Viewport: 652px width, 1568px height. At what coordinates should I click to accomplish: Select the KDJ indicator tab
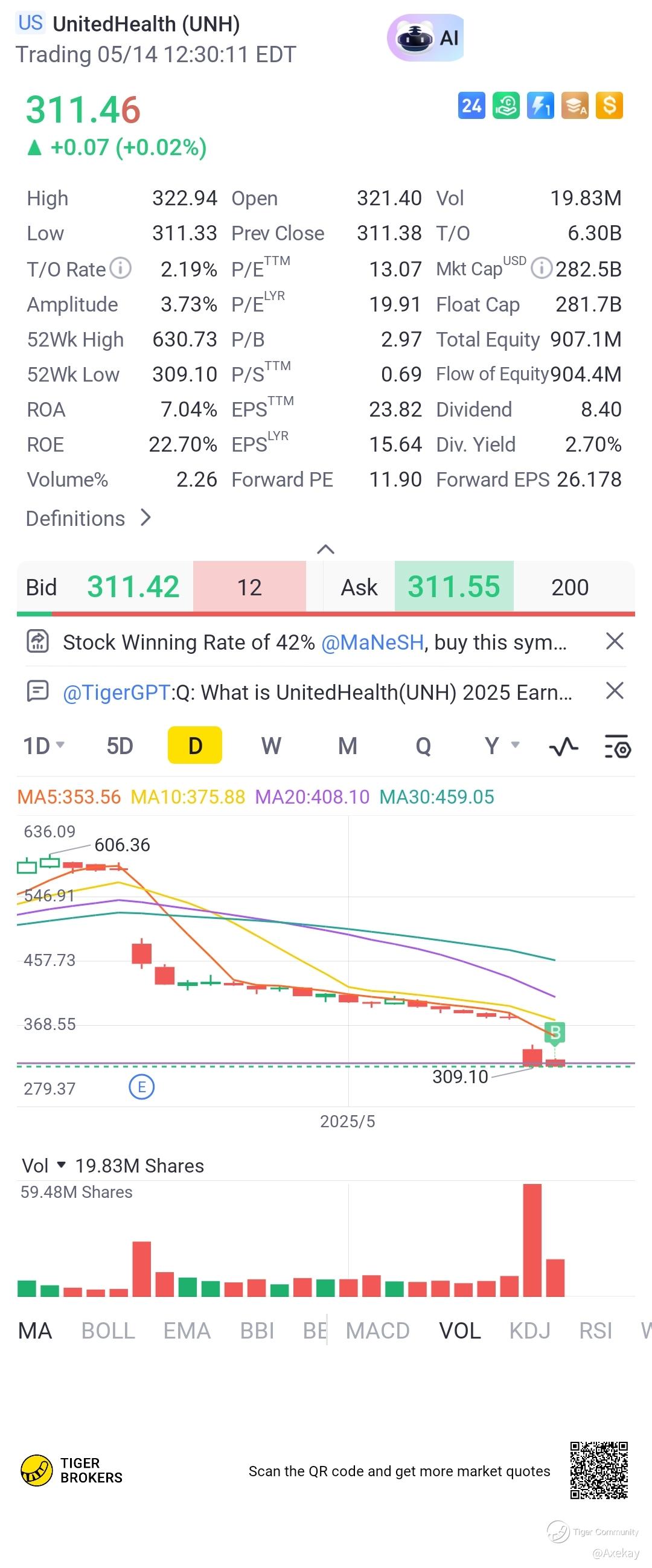click(530, 1331)
